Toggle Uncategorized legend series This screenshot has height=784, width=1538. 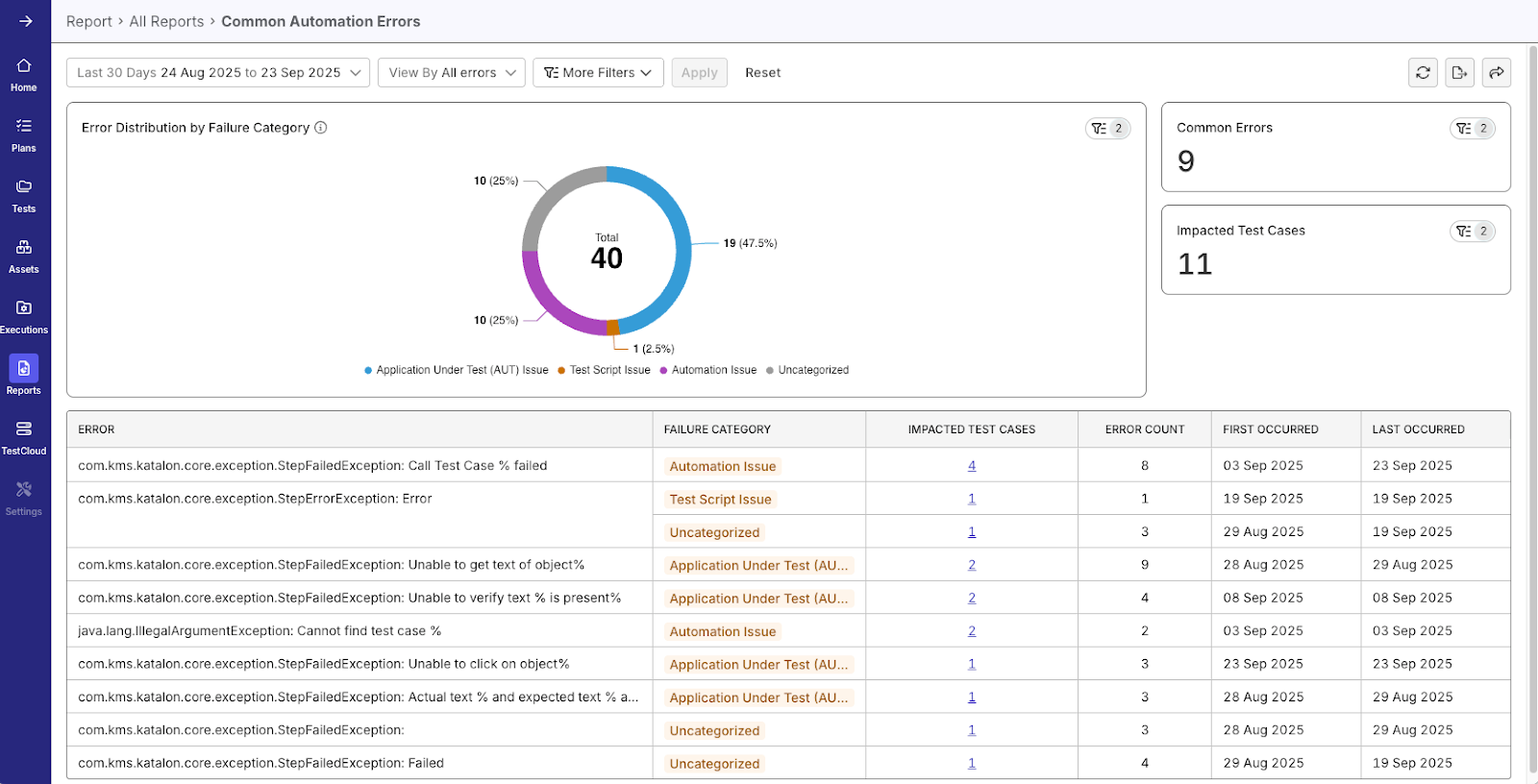tap(812, 370)
